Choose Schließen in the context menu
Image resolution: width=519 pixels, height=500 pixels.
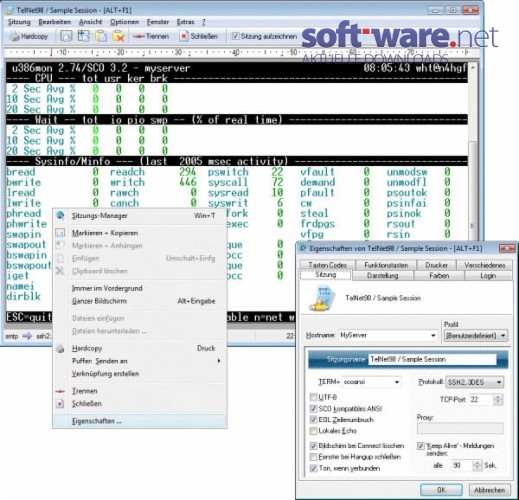click(140, 404)
